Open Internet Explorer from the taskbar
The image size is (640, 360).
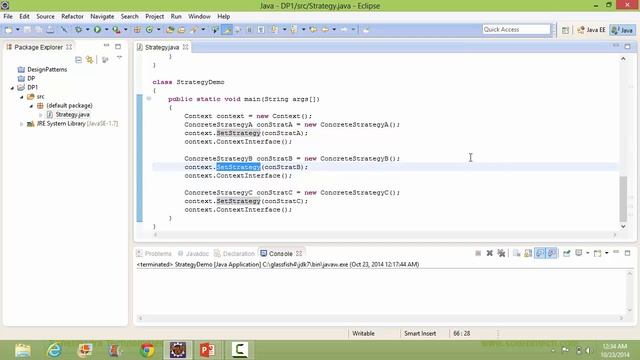pyautogui.click(x=54, y=350)
